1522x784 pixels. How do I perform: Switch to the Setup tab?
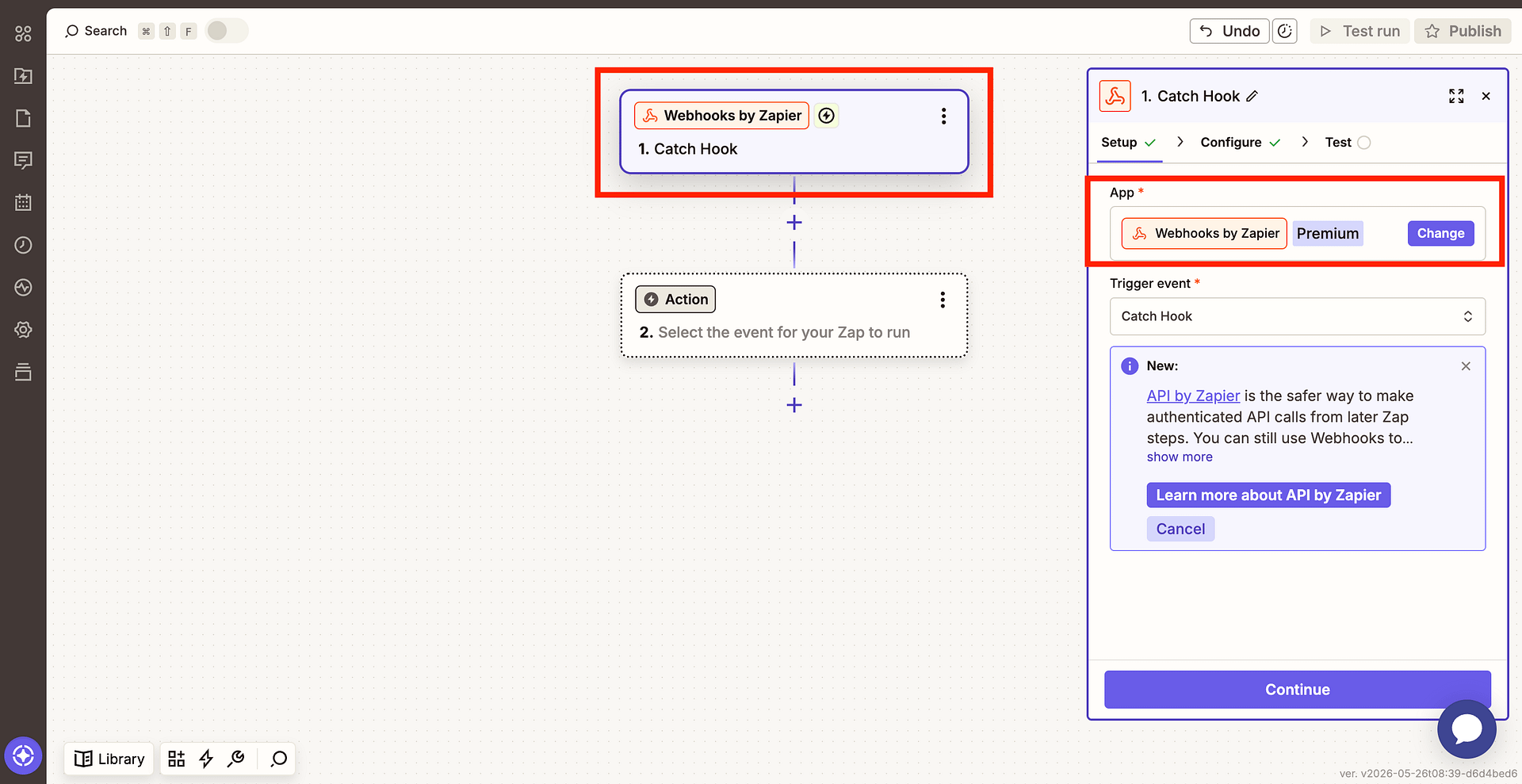(1129, 143)
